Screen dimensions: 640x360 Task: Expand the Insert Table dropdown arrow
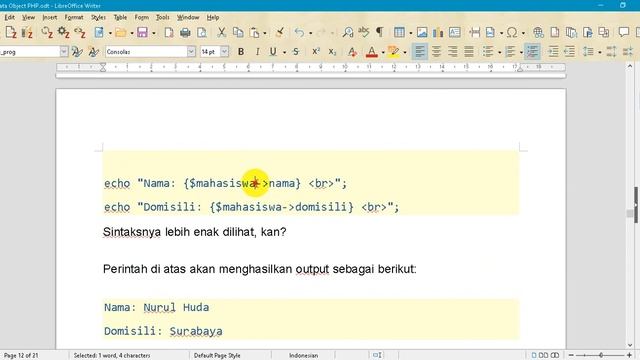(x=411, y=33)
